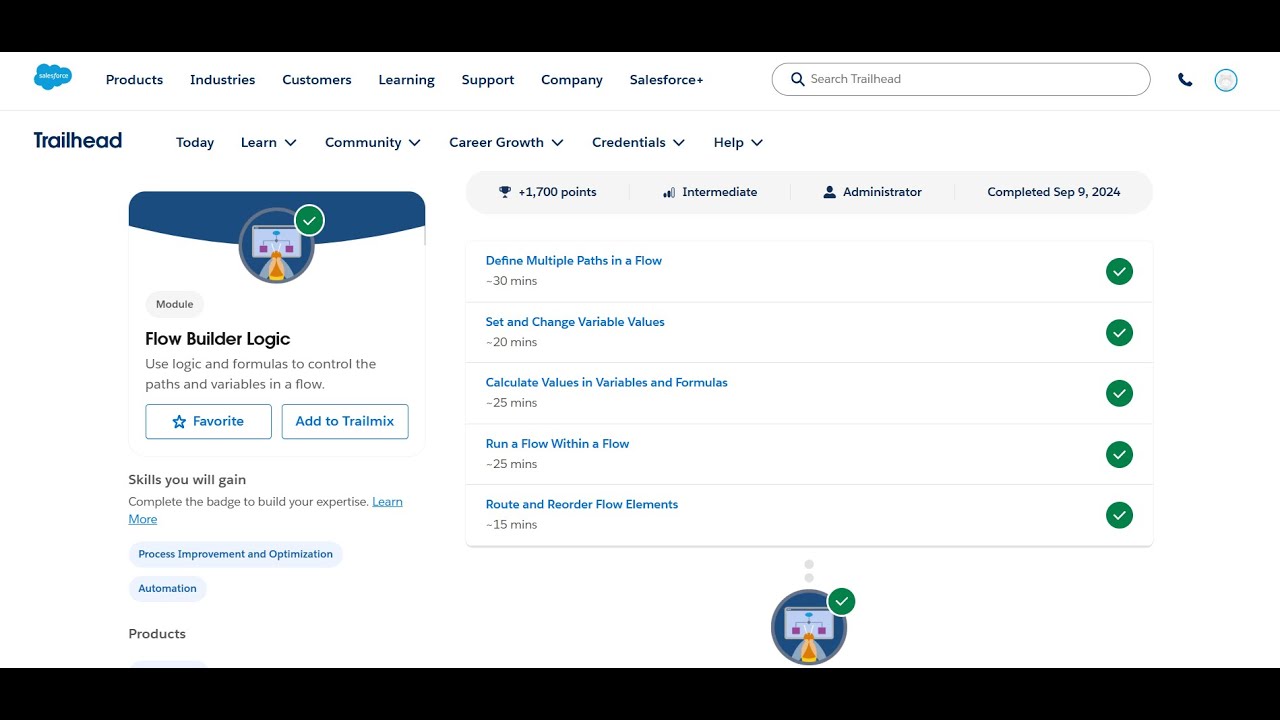
Task: Open the Learn More link
Action: [x=387, y=502]
